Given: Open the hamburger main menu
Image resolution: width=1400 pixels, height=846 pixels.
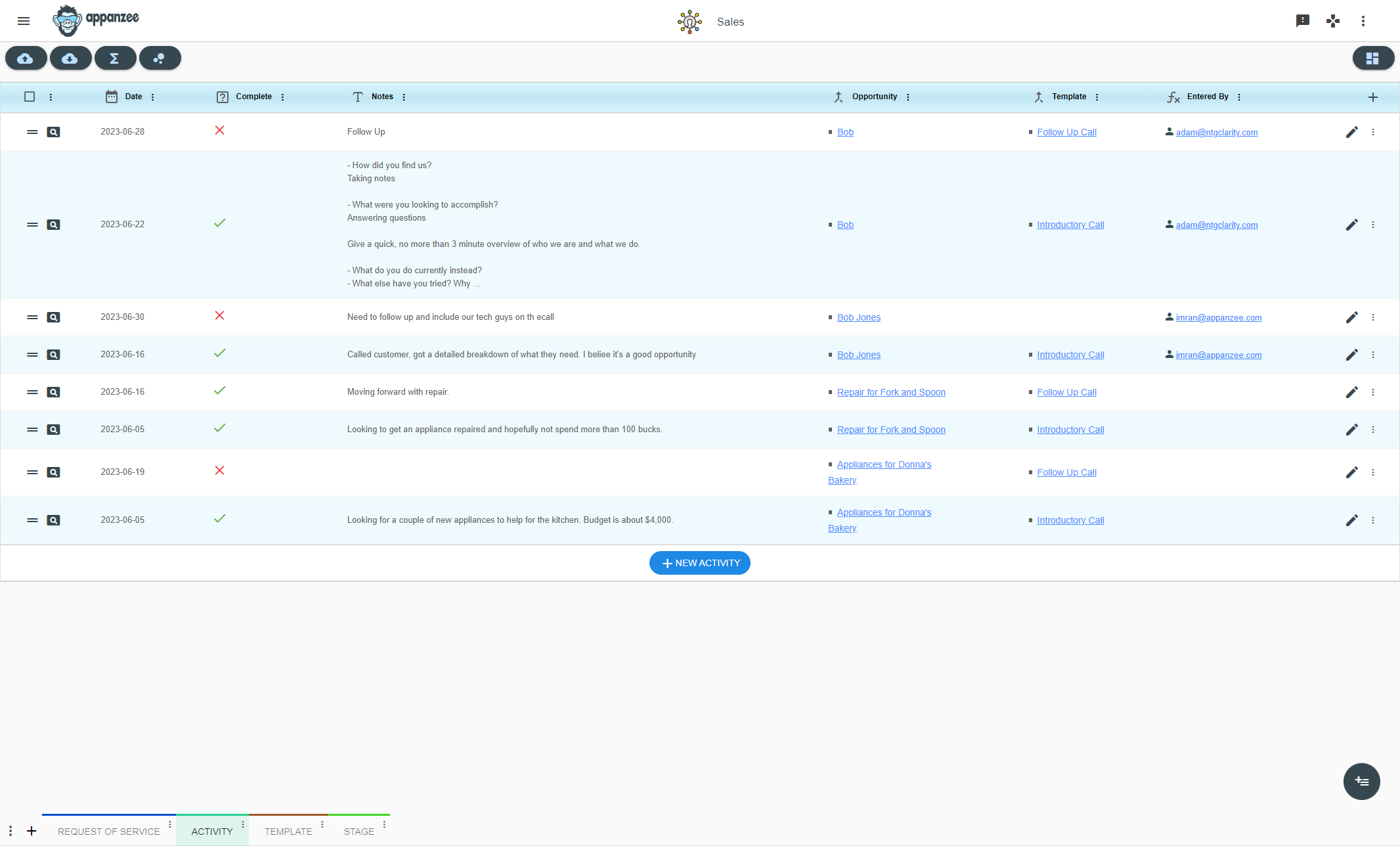Looking at the screenshot, I should [24, 21].
